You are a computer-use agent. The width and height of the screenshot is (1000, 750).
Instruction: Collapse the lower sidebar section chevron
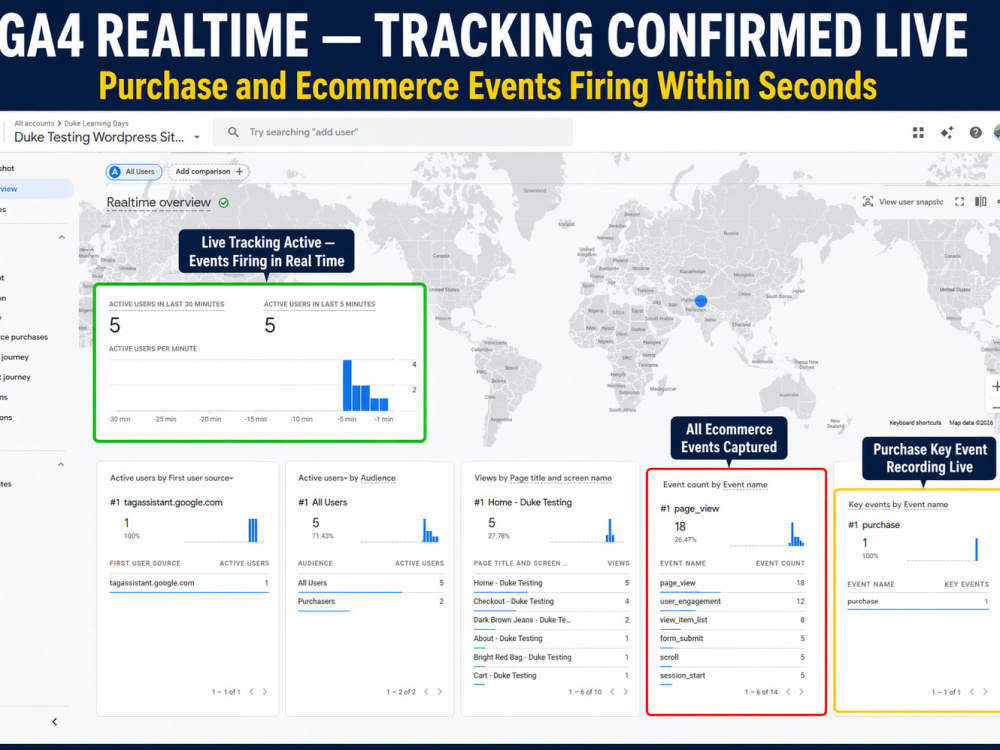(61, 464)
